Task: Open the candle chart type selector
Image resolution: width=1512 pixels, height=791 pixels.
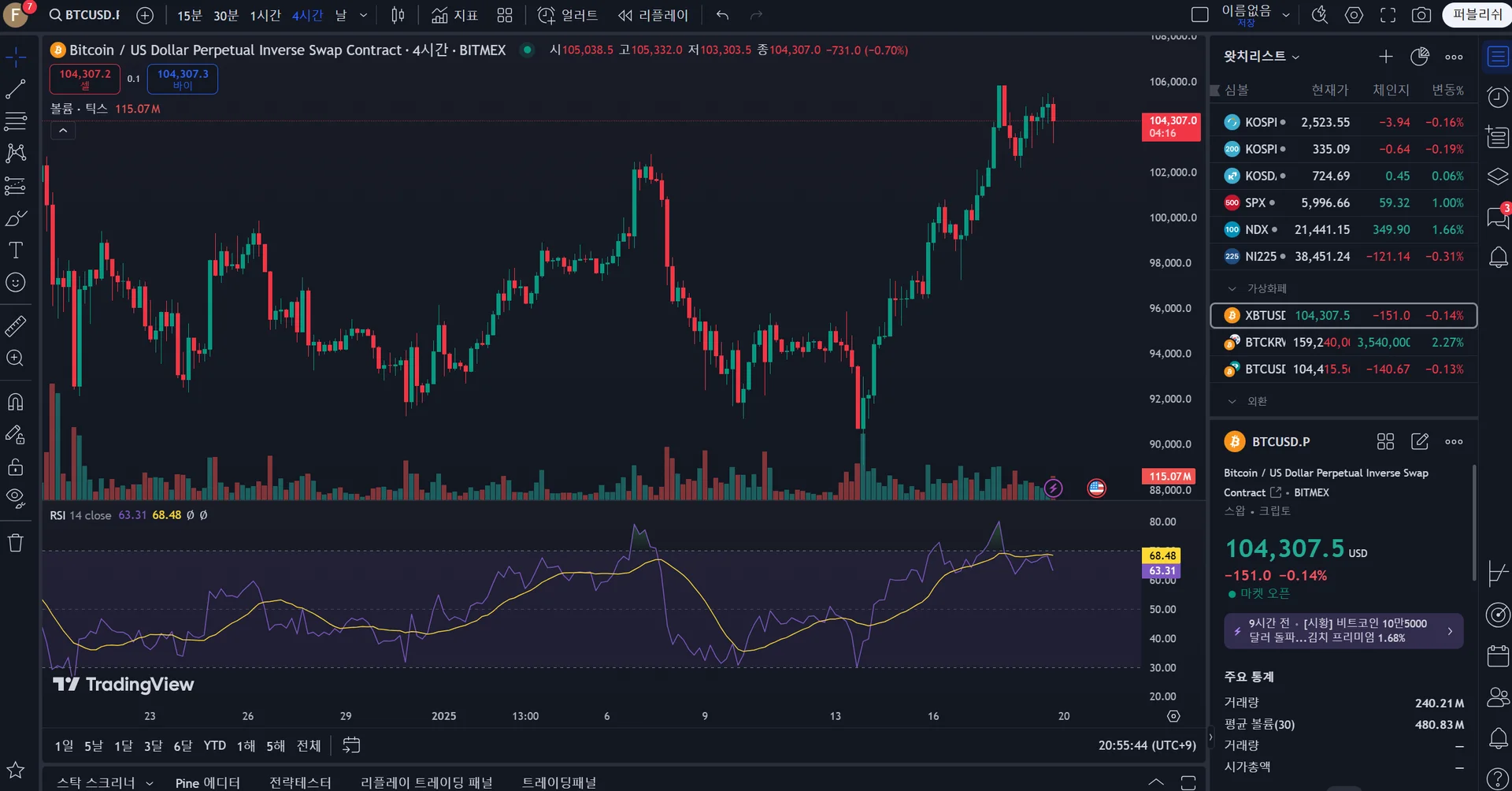Action: coord(398,15)
